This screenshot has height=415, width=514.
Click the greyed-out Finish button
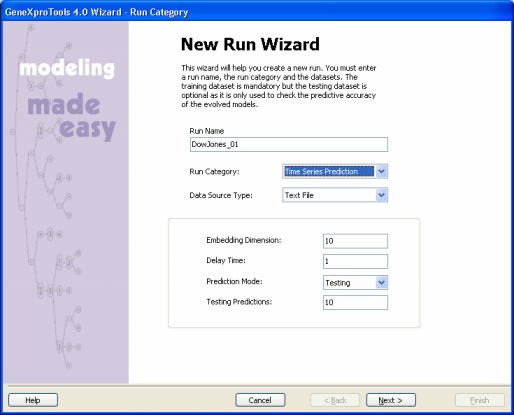click(x=480, y=400)
